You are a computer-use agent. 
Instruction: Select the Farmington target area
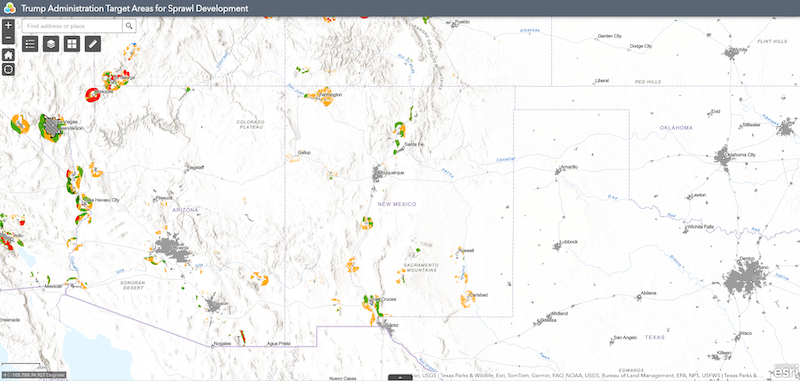[x=323, y=96]
